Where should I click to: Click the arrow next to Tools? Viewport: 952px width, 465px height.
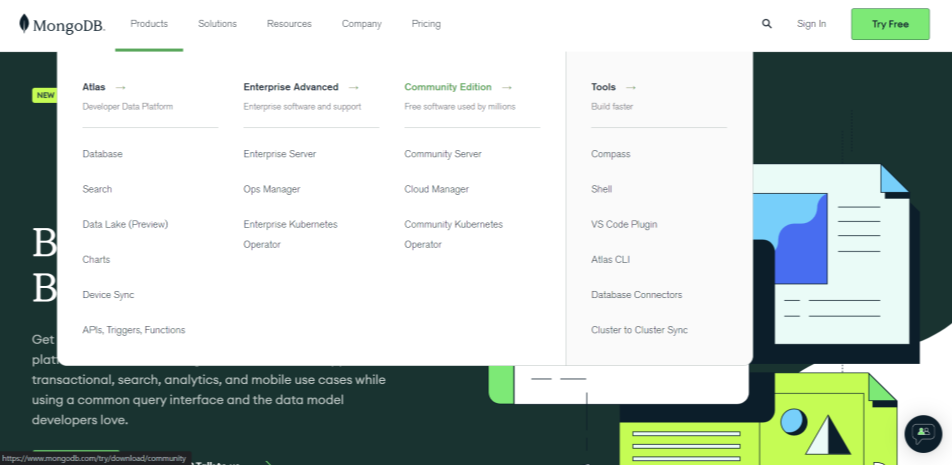pos(631,87)
